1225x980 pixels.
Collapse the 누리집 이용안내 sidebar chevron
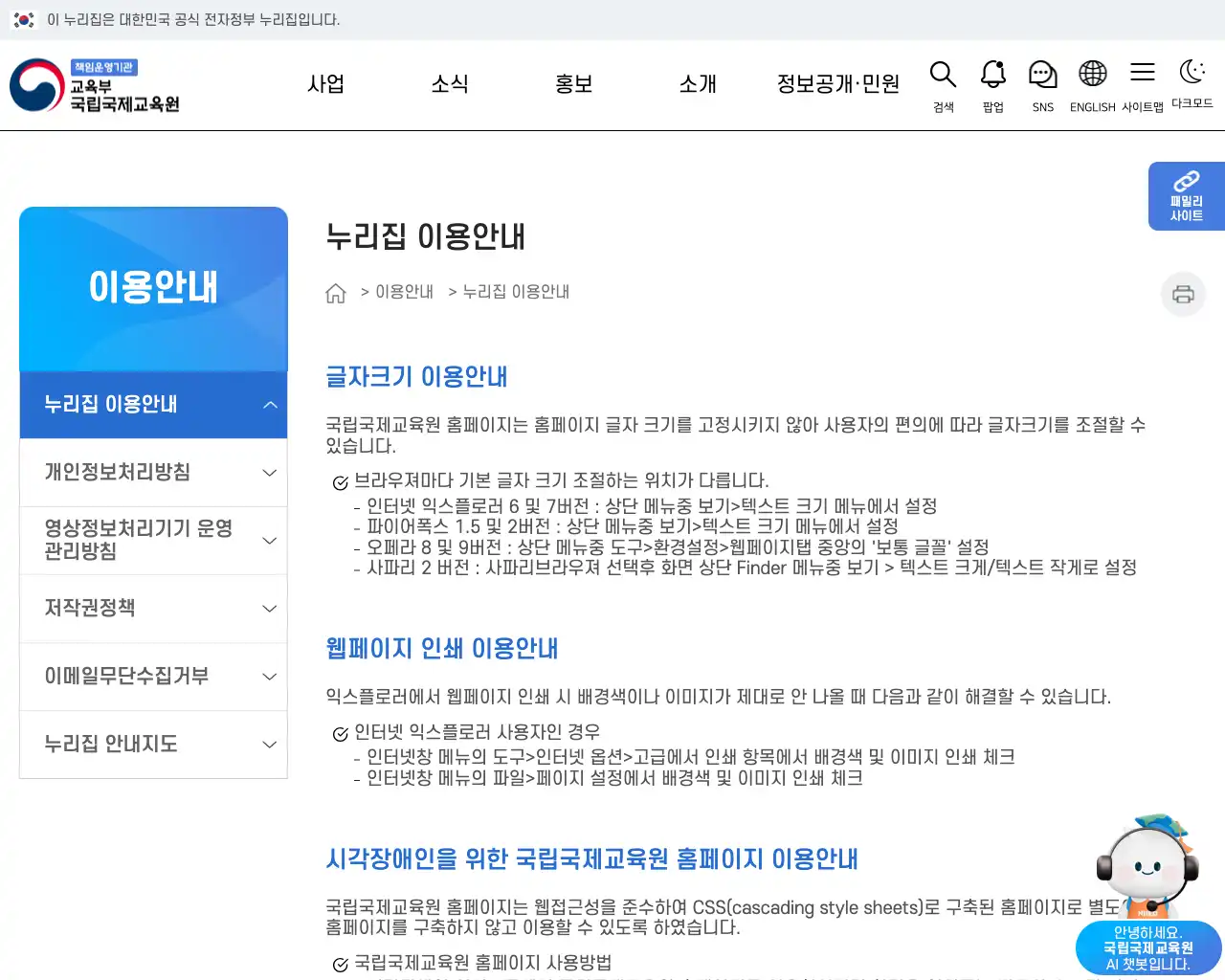click(270, 405)
